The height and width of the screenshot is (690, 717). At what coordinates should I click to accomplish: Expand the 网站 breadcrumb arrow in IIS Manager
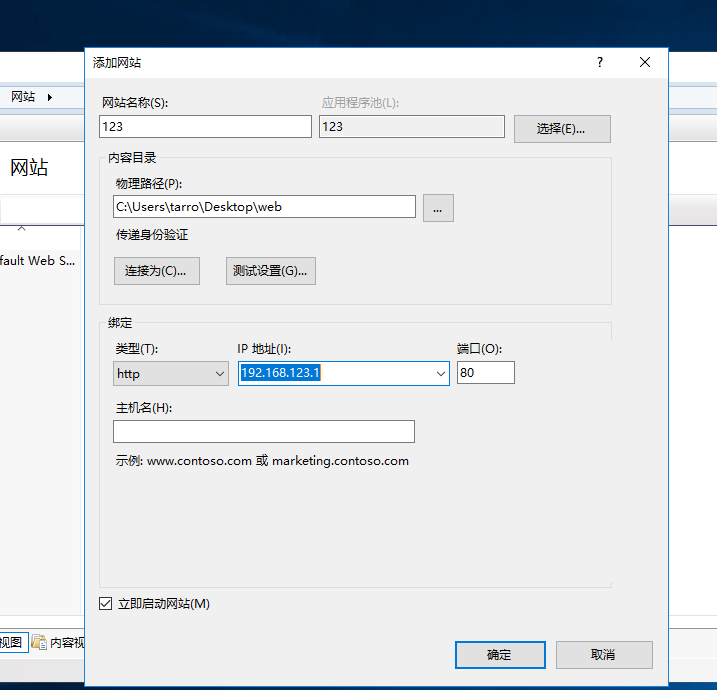click(x=49, y=97)
